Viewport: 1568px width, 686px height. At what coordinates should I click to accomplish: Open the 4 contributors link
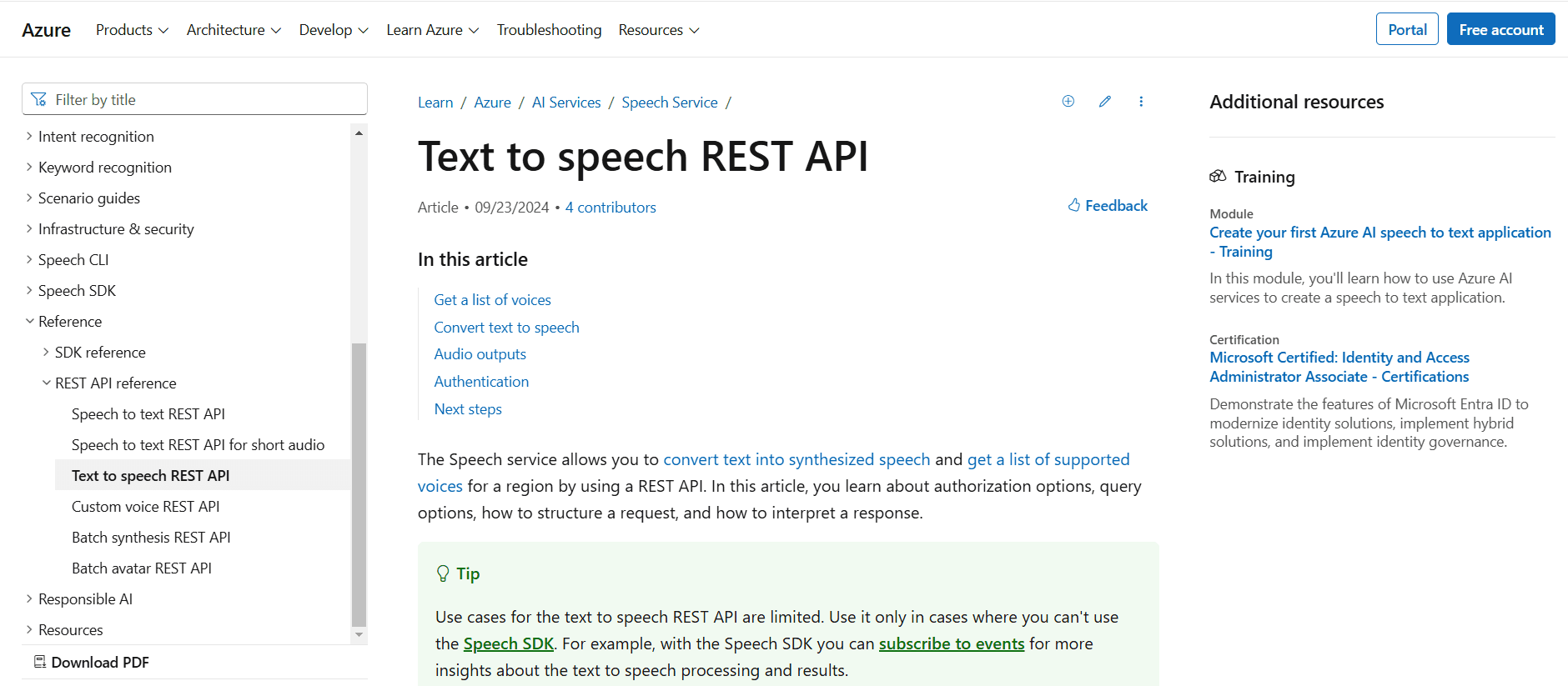point(611,207)
